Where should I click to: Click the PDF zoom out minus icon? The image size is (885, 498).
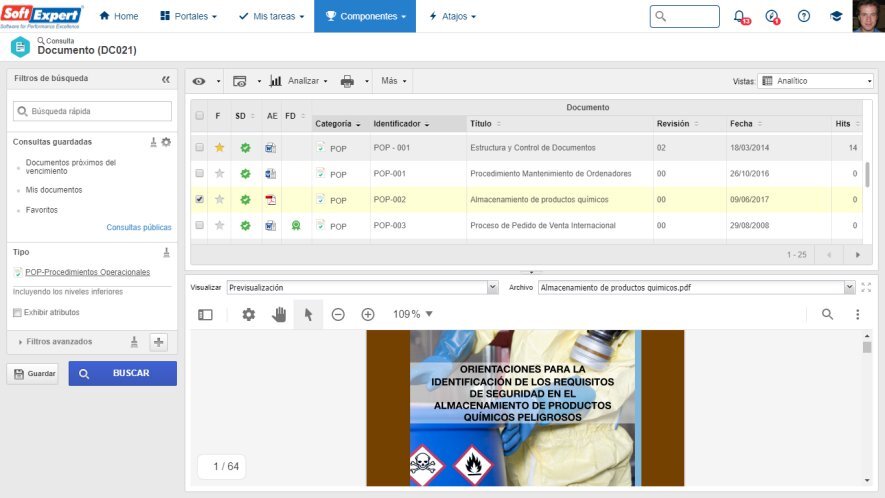(338, 314)
